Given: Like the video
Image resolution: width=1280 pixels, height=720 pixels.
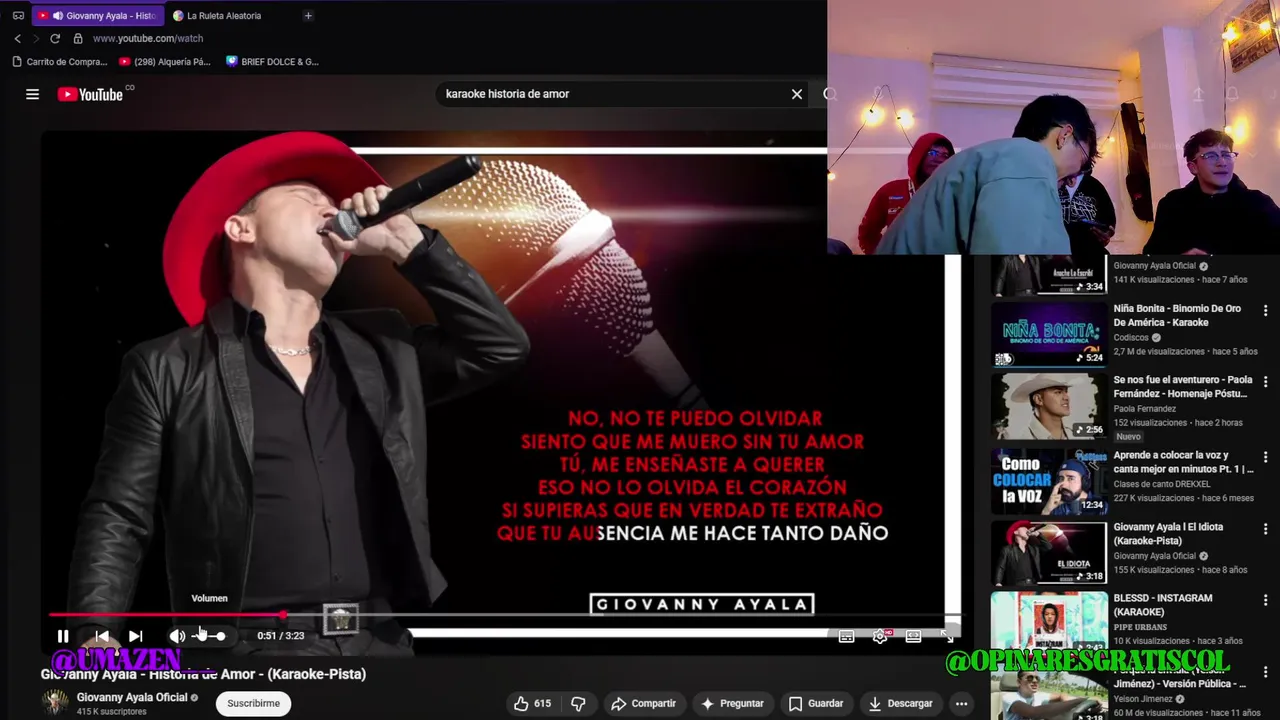Looking at the screenshot, I should (x=532, y=704).
